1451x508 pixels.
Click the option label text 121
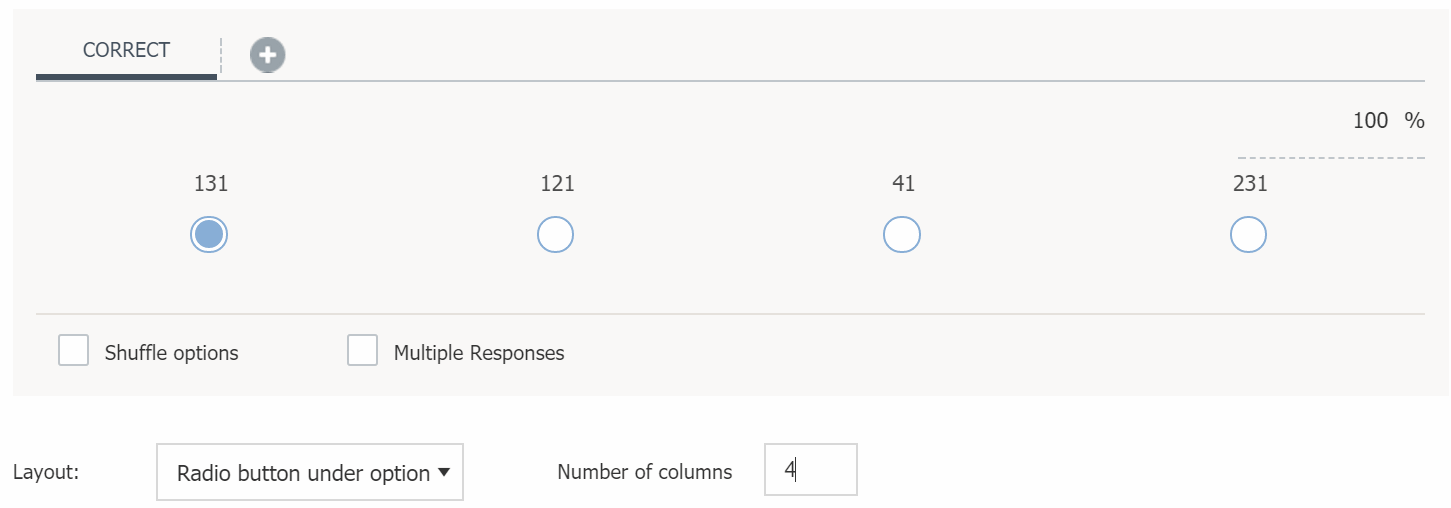(557, 184)
